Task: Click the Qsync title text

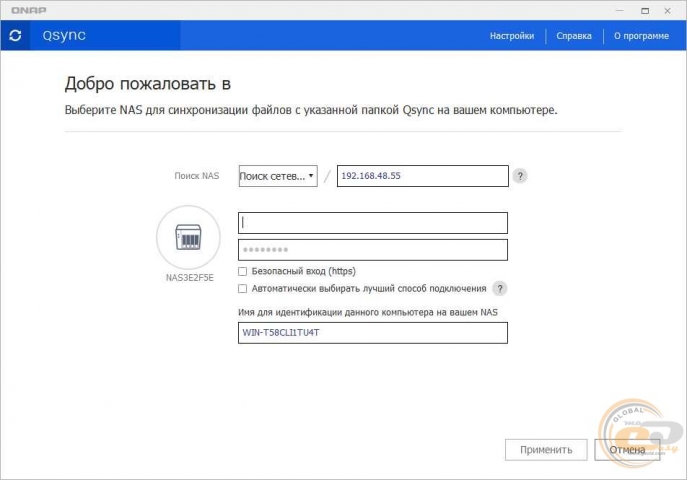Action: (x=64, y=35)
